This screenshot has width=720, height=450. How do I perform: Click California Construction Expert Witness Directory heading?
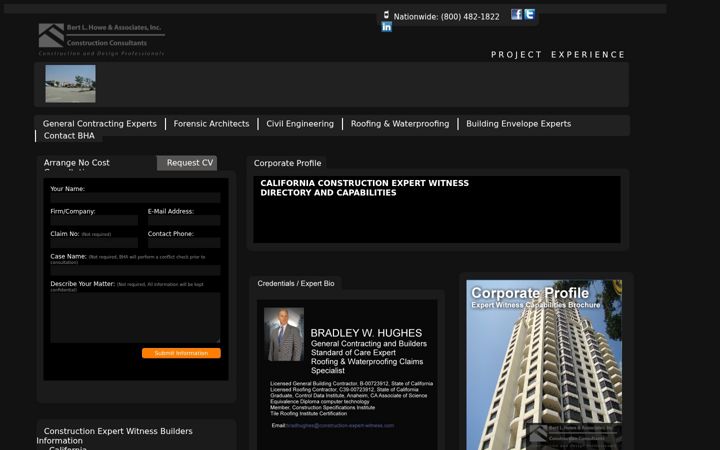(365, 188)
